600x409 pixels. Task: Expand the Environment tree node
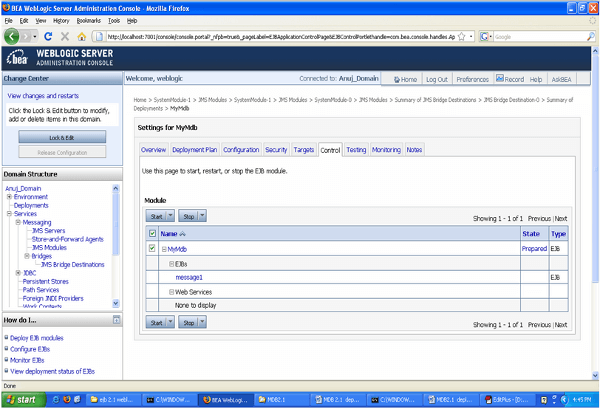[x=10, y=197]
